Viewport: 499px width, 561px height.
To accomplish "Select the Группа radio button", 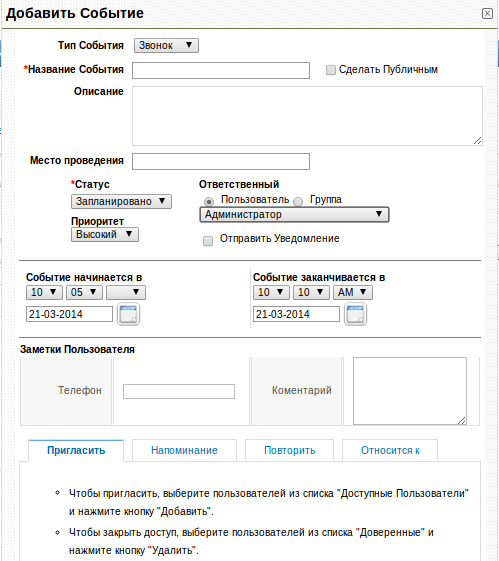I will point(298,201).
